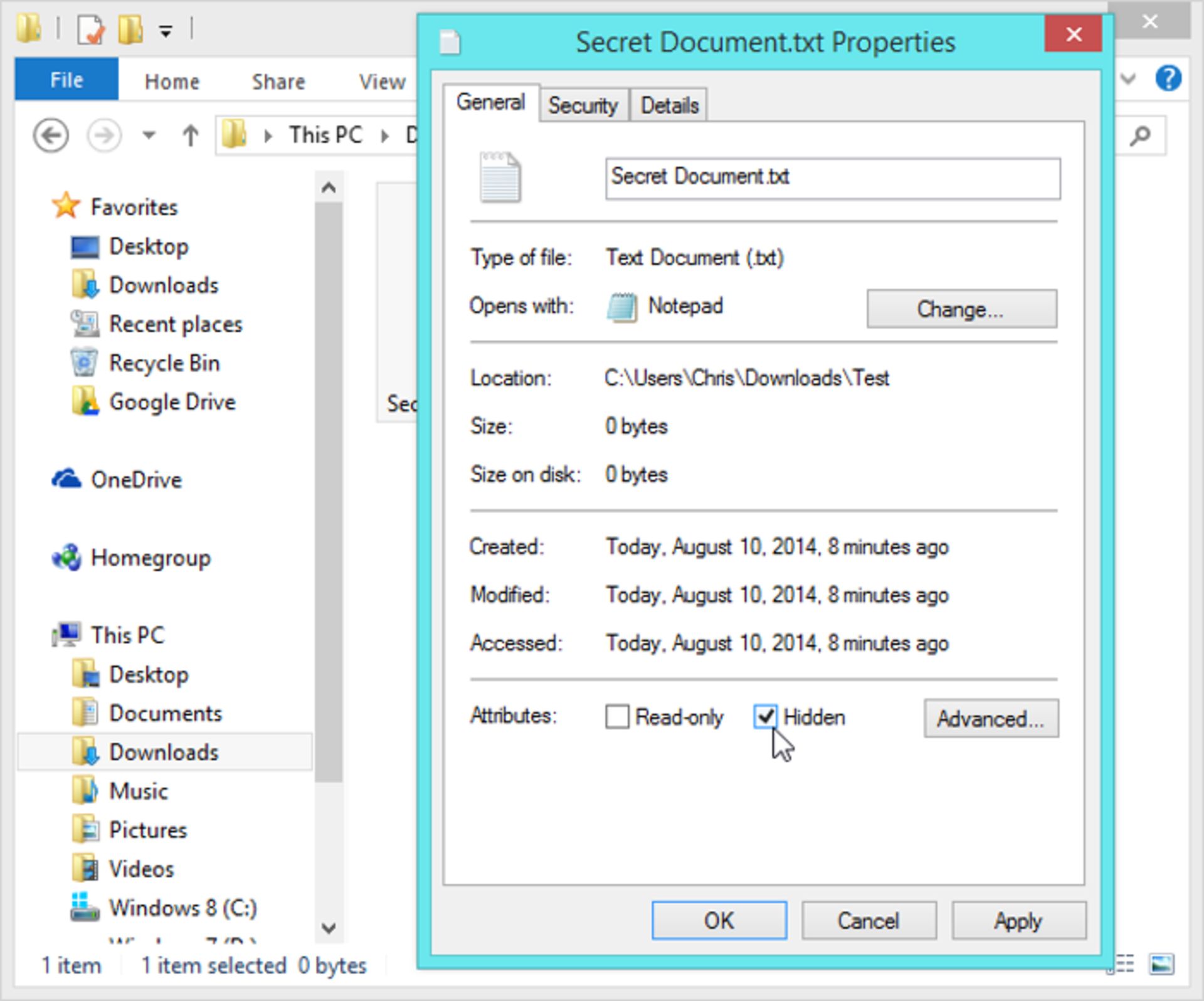Open the Music folder under This PC
The height and width of the screenshot is (1001, 1204).
click(x=138, y=791)
